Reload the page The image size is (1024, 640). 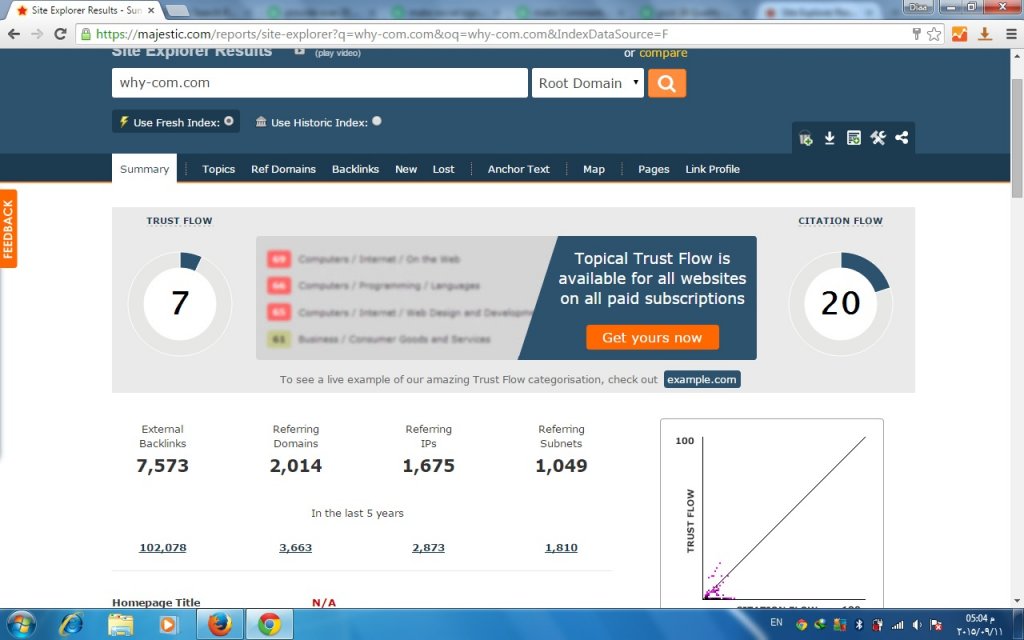(60, 34)
